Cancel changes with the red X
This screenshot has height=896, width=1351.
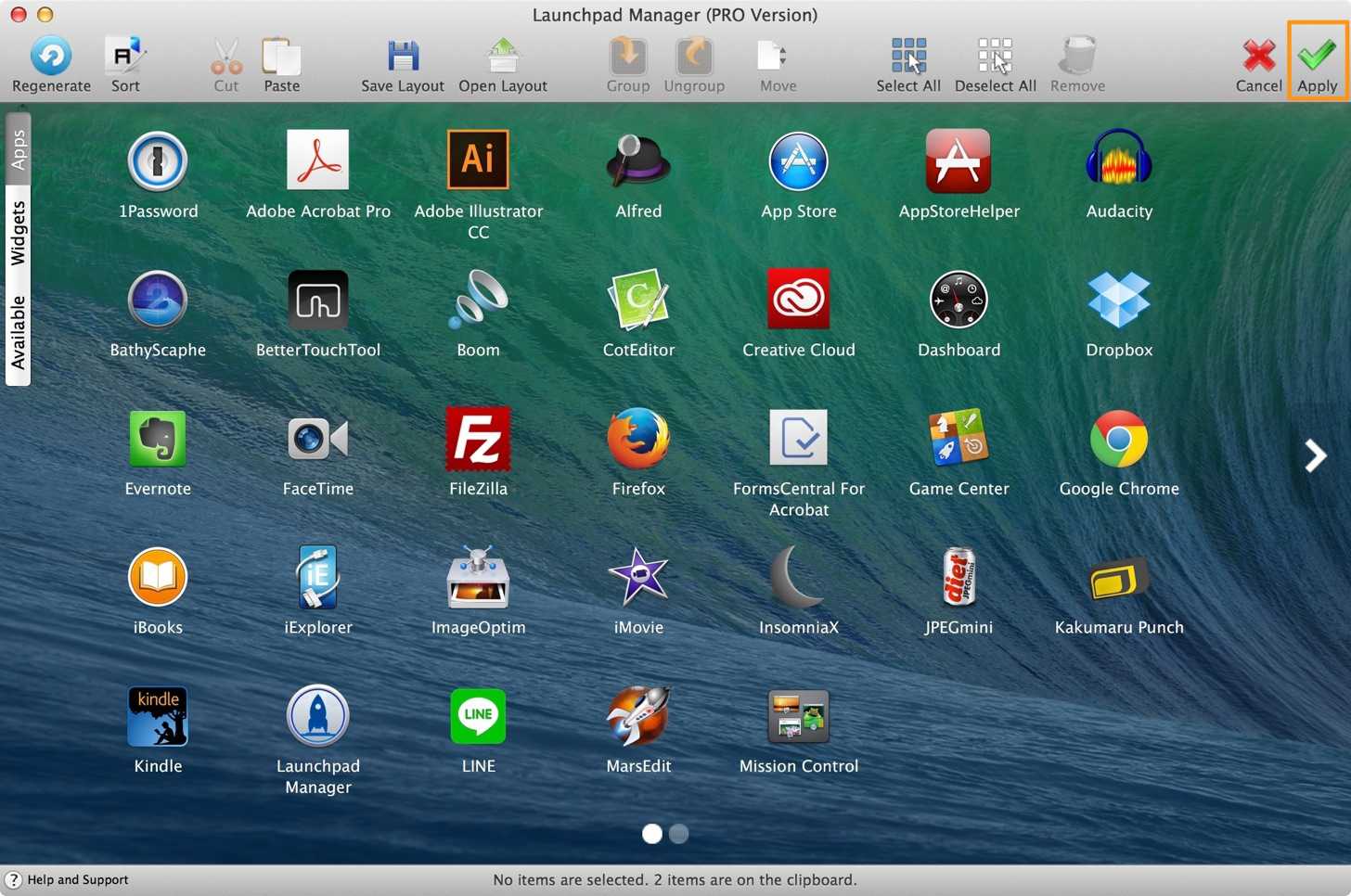[x=1258, y=57]
